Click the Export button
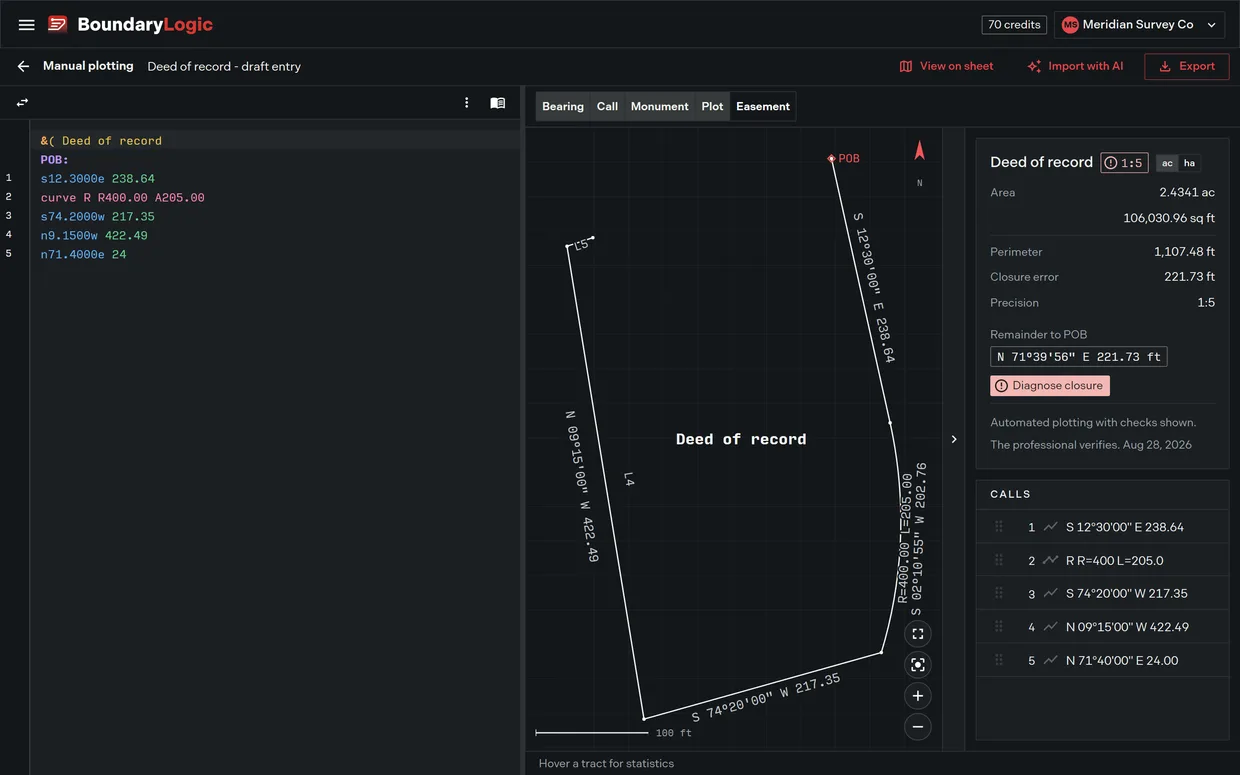This screenshot has width=1240, height=775. pos(1187,66)
